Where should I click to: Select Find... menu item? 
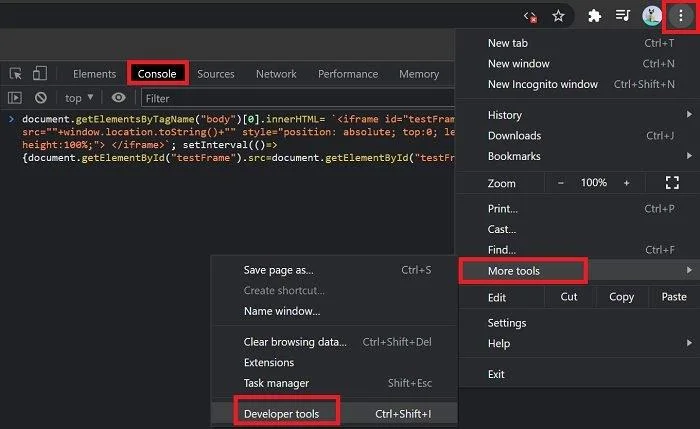579,250
